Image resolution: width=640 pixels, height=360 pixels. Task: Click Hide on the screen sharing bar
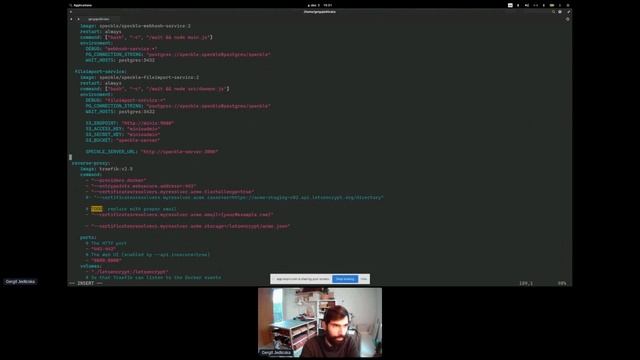click(364, 279)
